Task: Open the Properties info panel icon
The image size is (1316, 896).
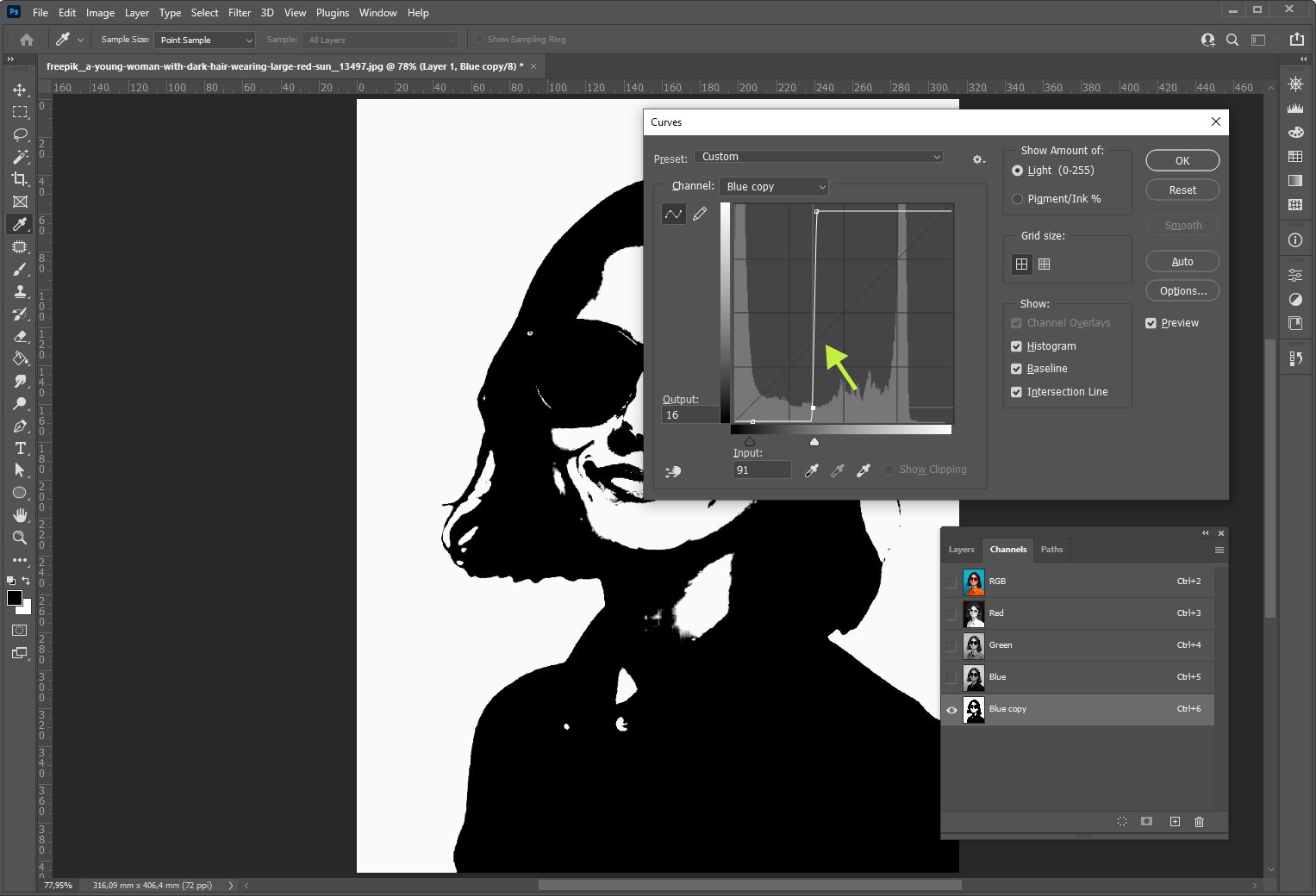Action: 1295,240
